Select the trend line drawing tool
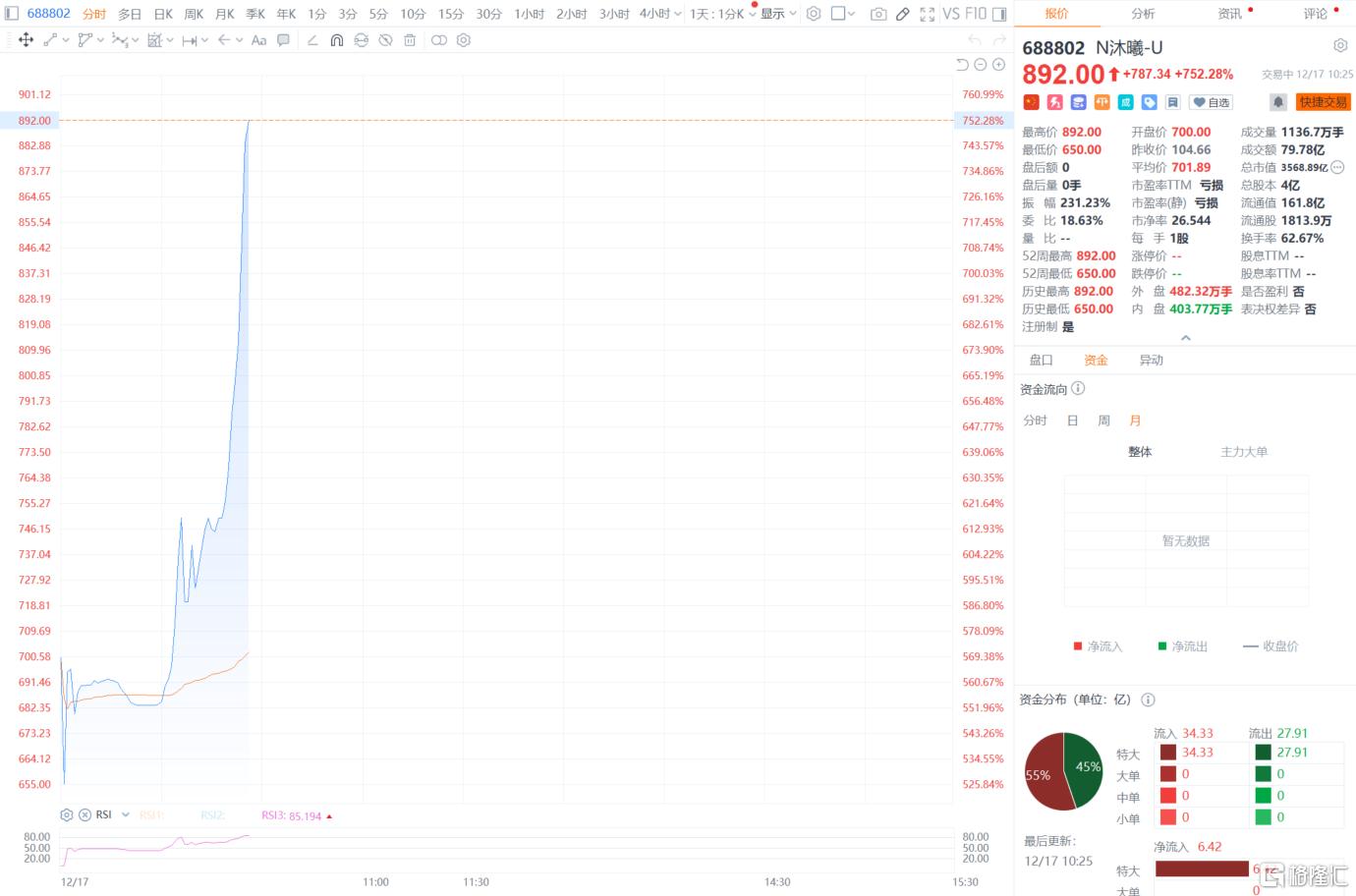The height and width of the screenshot is (896, 1356). pyautogui.click(x=51, y=40)
